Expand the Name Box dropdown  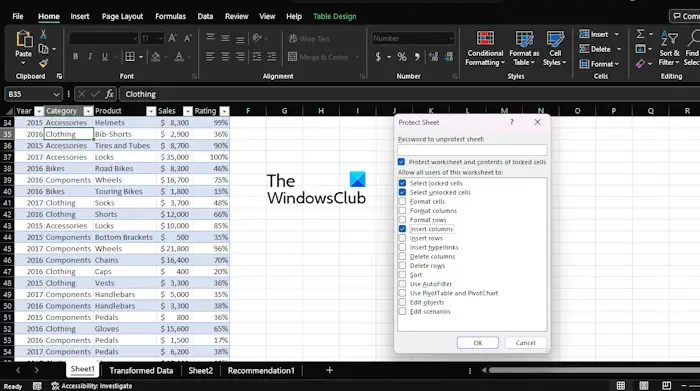pyautogui.click(x=56, y=94)
